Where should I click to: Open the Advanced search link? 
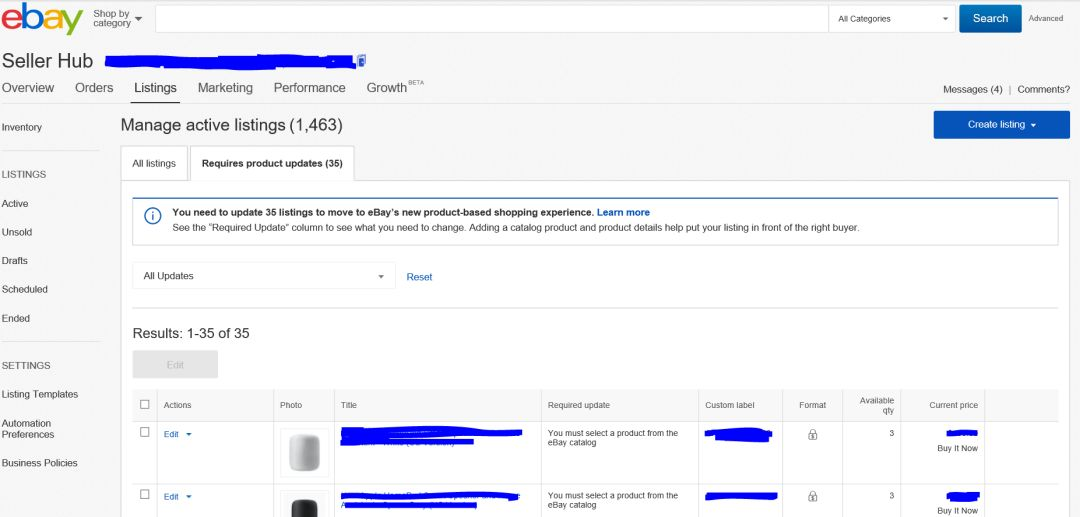tap(1046, 19)
